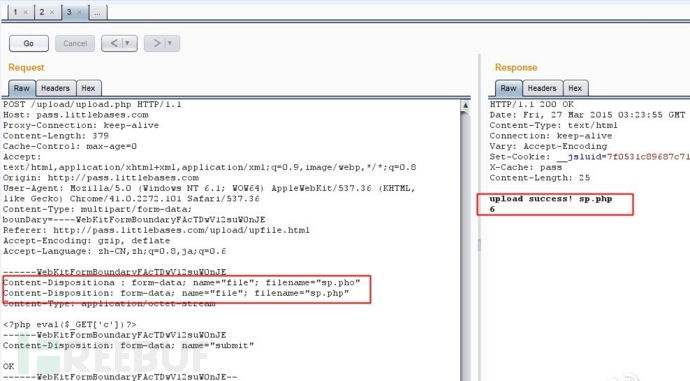Click the "Content-Length: 379" request line

[56, 136]
